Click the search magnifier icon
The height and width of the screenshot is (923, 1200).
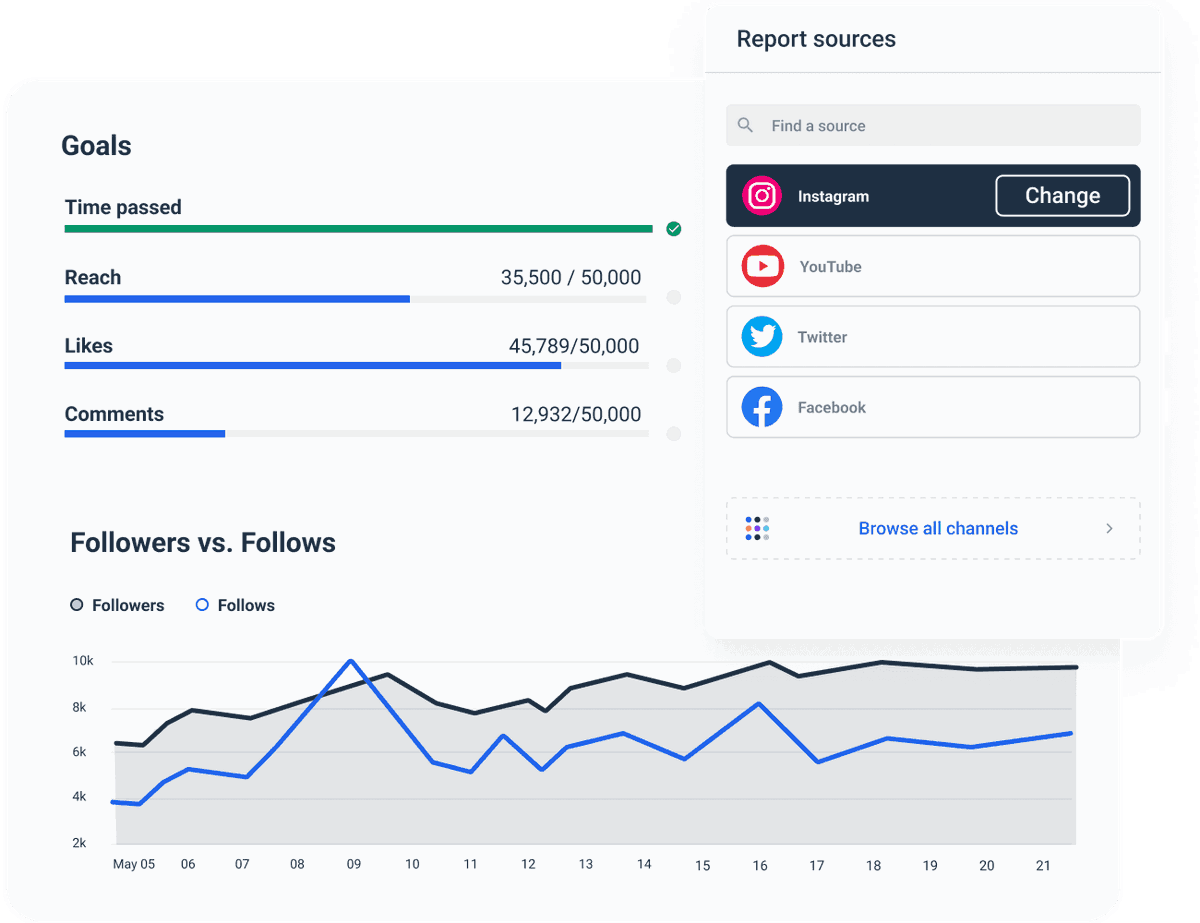745,125
